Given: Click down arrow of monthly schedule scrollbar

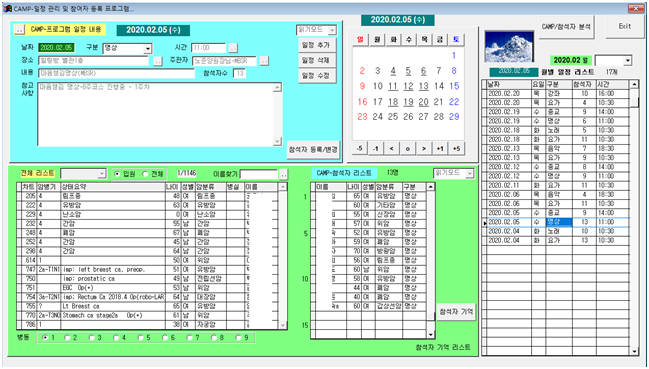Looking at the screenshot, I should coord(634,352).
